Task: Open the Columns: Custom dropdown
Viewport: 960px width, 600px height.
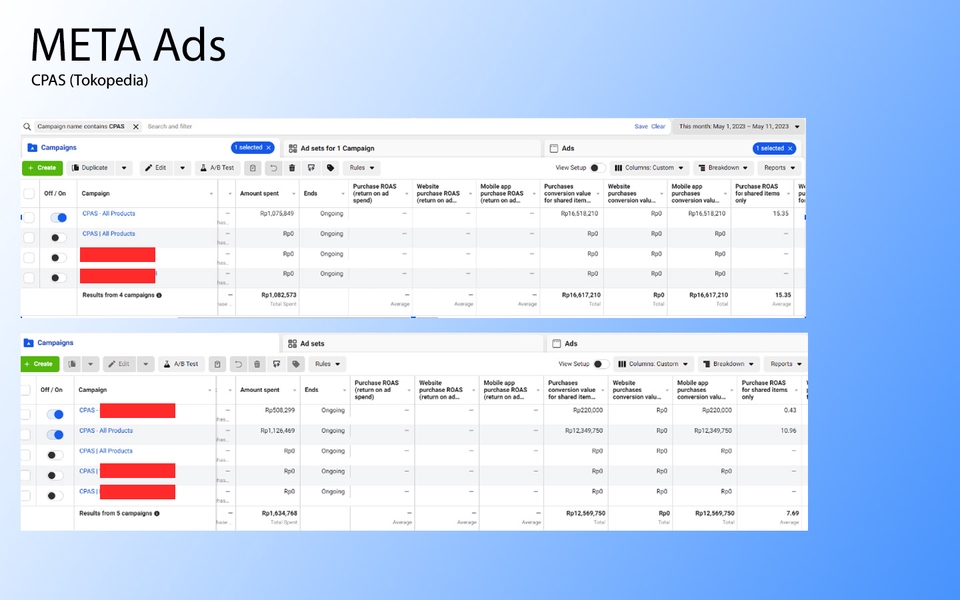Action: pyautogui.click(x=650, y=167)
